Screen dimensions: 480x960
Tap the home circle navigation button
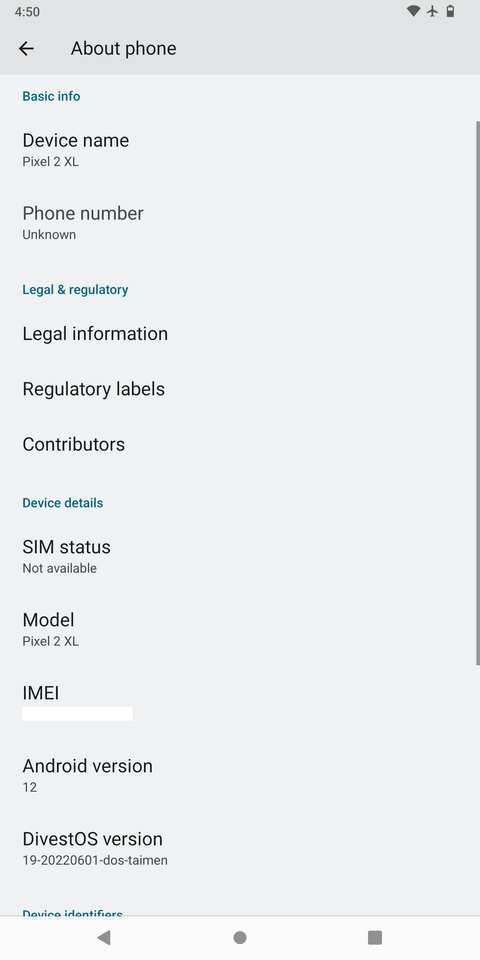pos(240,937)
